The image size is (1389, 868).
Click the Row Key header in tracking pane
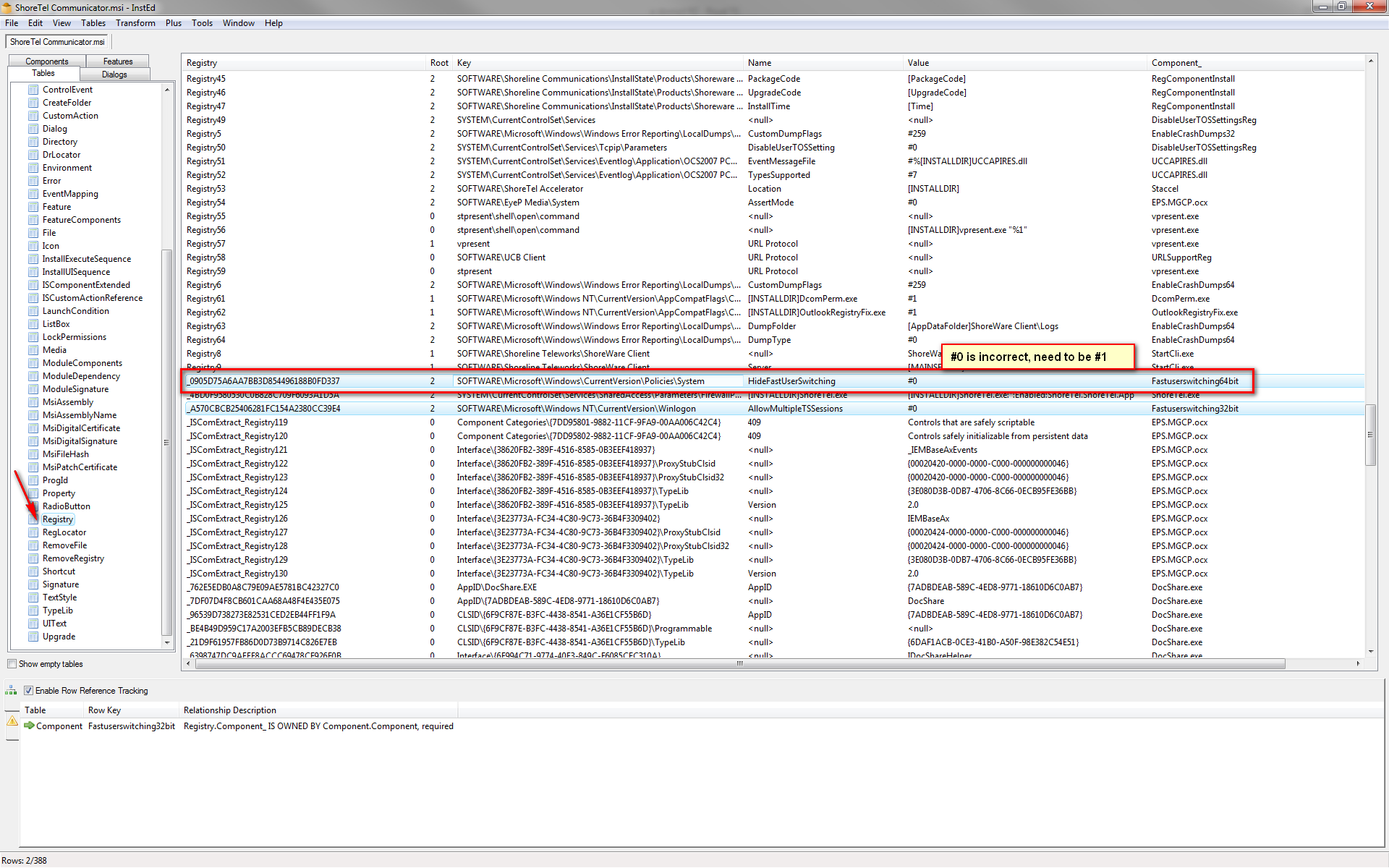[x=132, y=710]
